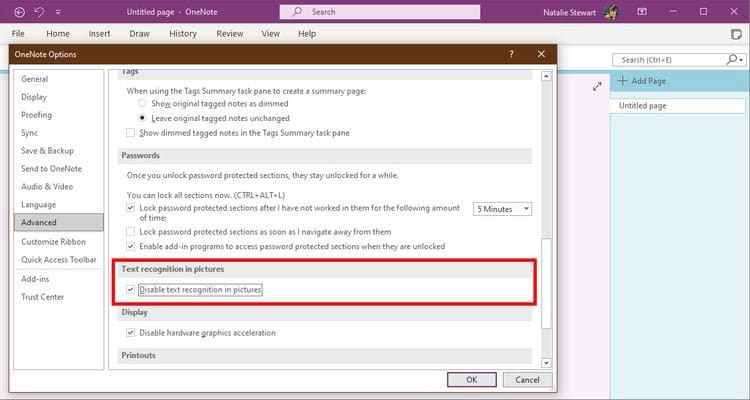Select Language category

[58, 204]
